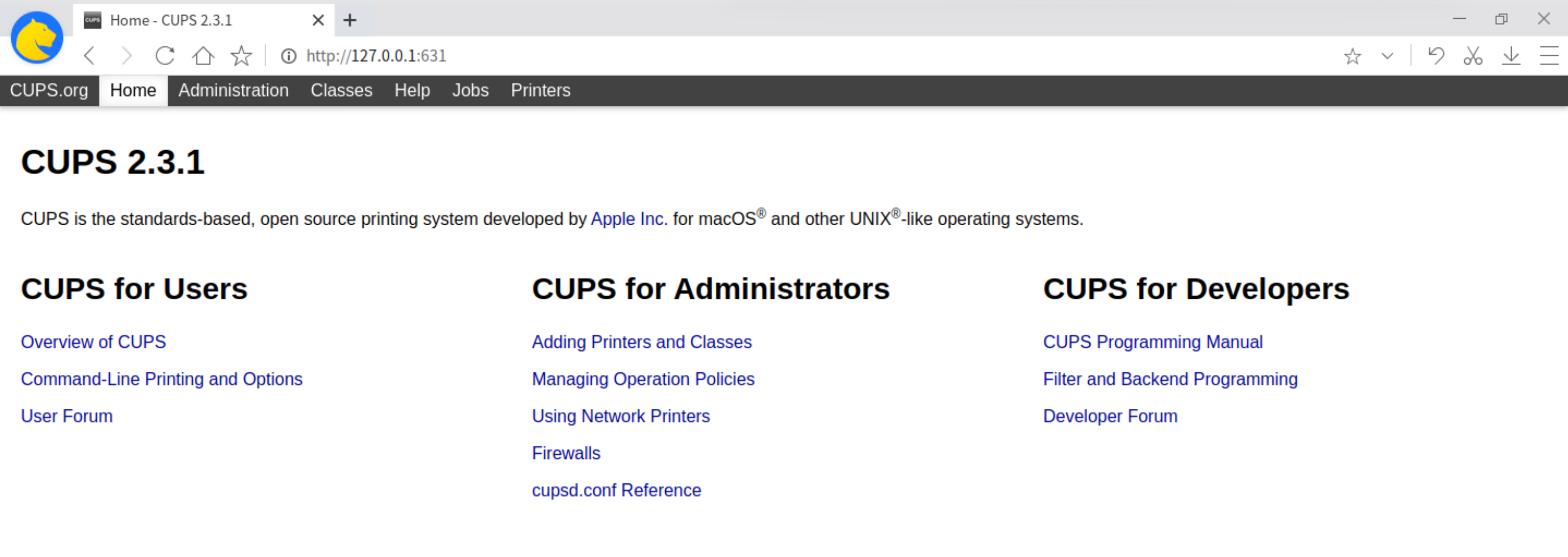Screen dimensions: 1568x557
Task: Open the hamburger main menu
Action: click(x=1548, y=56)
